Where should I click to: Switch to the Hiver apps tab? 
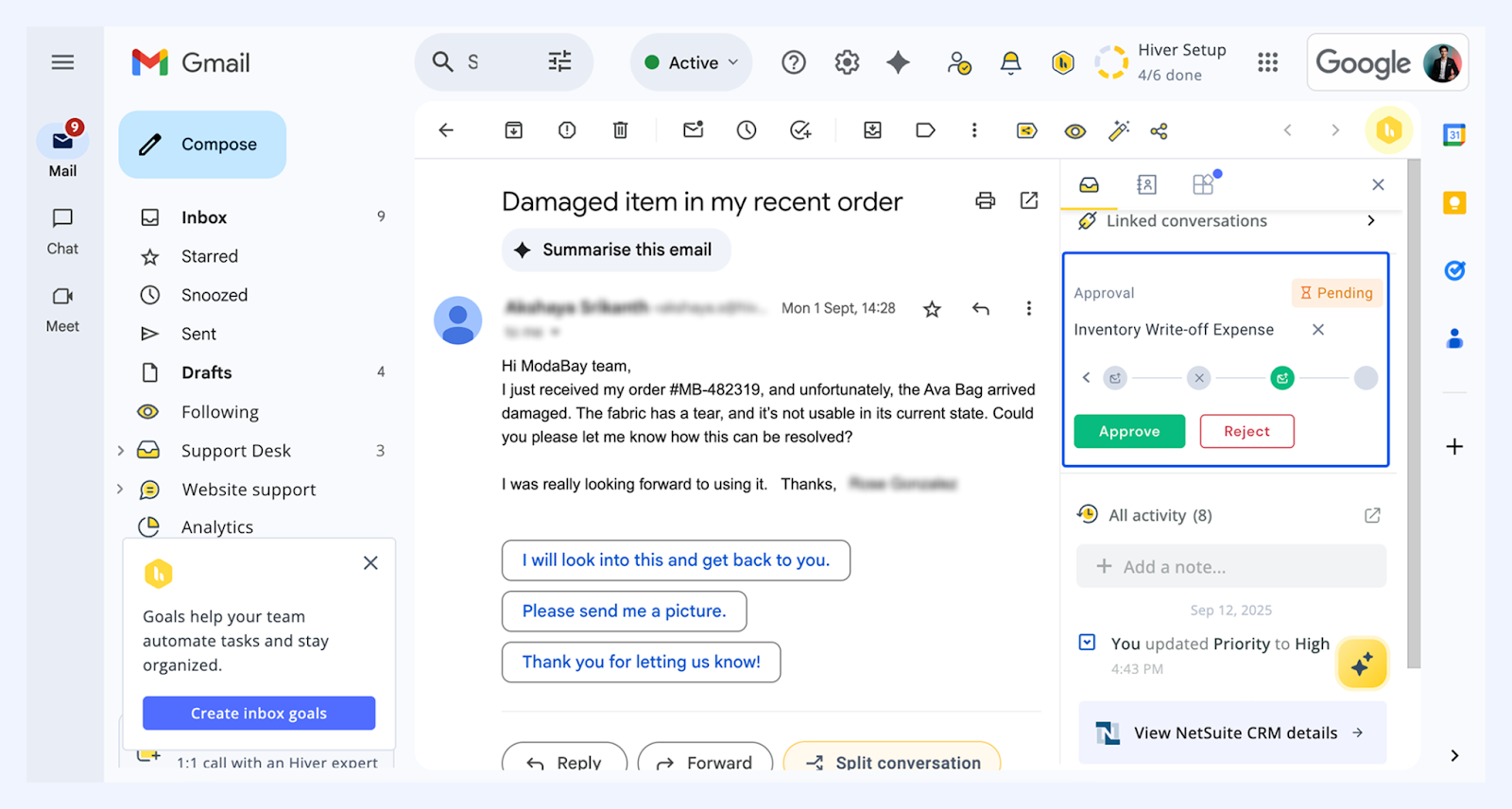pyautogui.click(x=1203, y=184)
